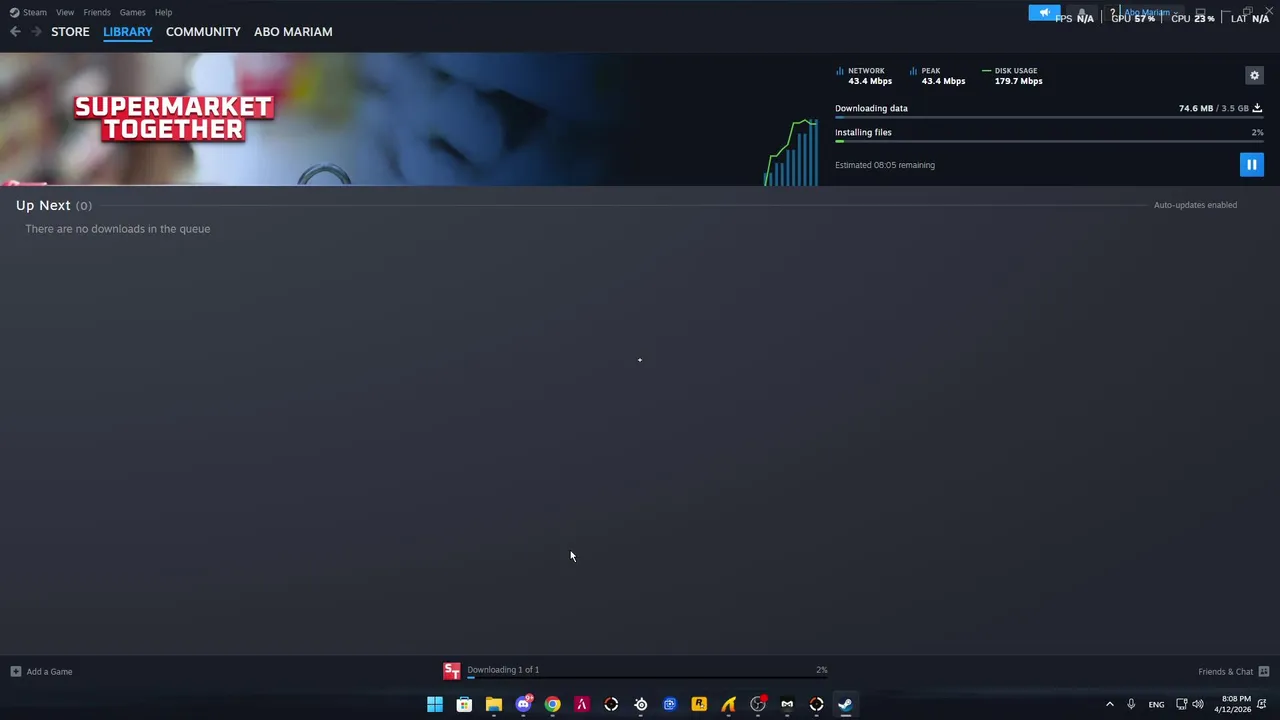1280x720 pixels.
Task: Click the microphone tray icon
Action: [1131, 705]
